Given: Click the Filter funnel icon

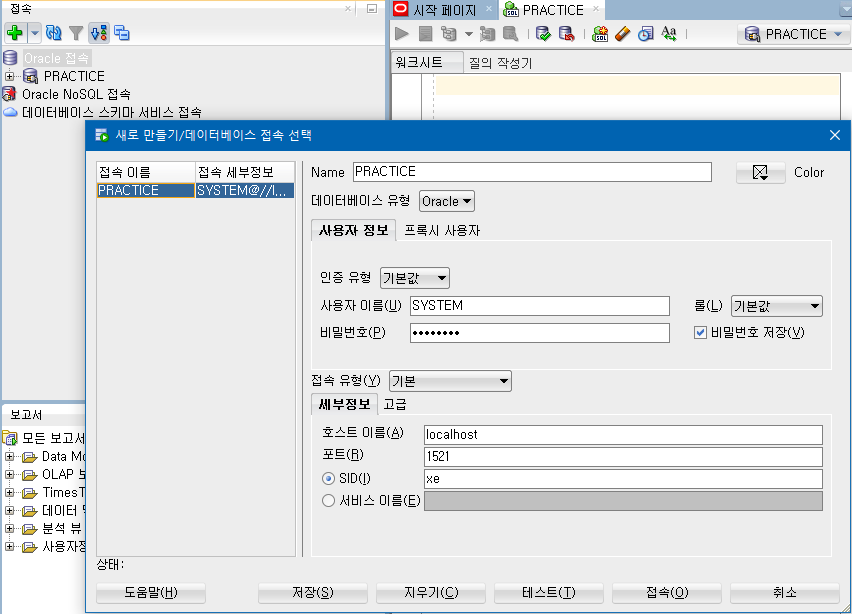Looking at the screenshot, I should coord(76,33).
